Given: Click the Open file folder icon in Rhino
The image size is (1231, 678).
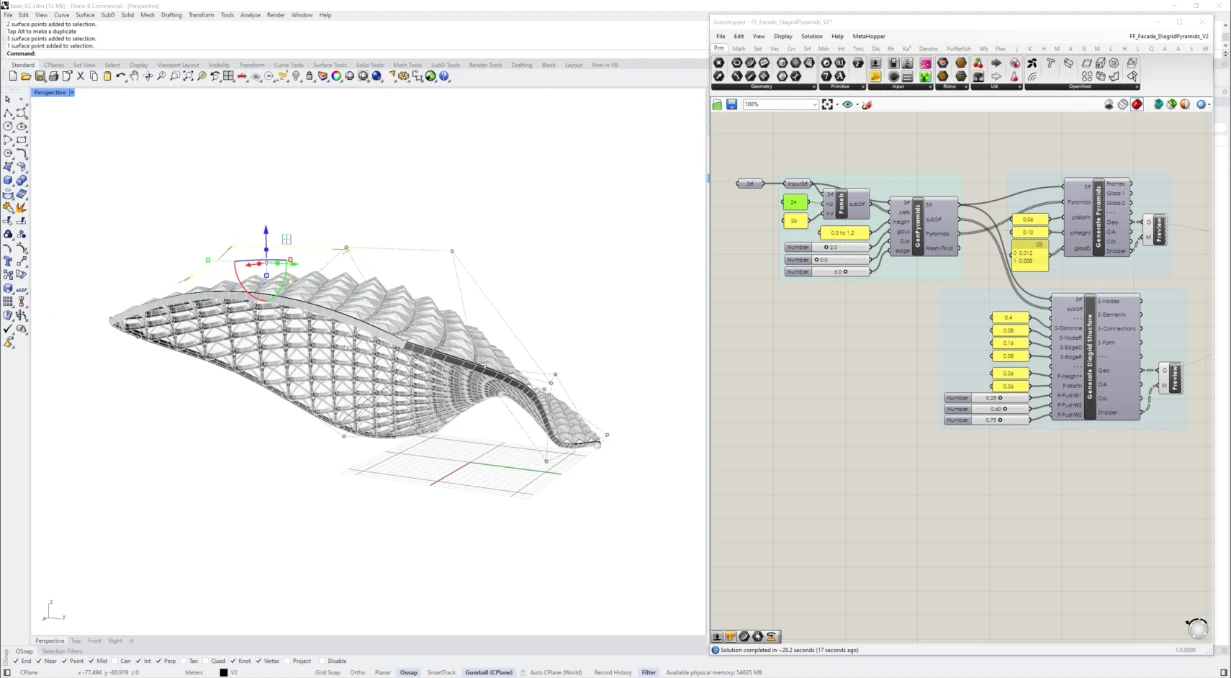Looking at the screenshot, I should tap(25, 76).
